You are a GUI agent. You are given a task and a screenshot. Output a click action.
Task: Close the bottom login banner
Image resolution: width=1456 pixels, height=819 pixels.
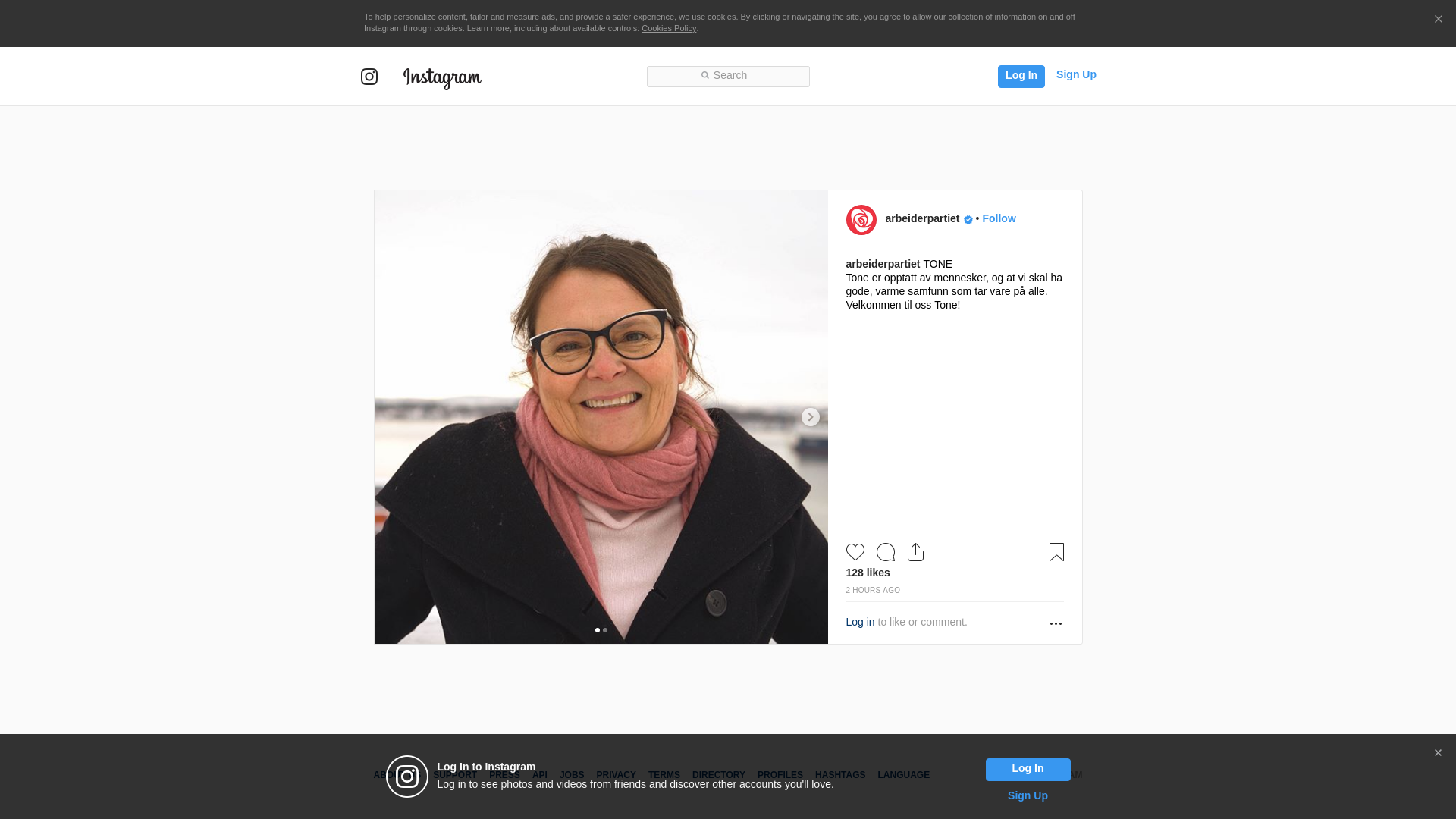click(1438, 753)
